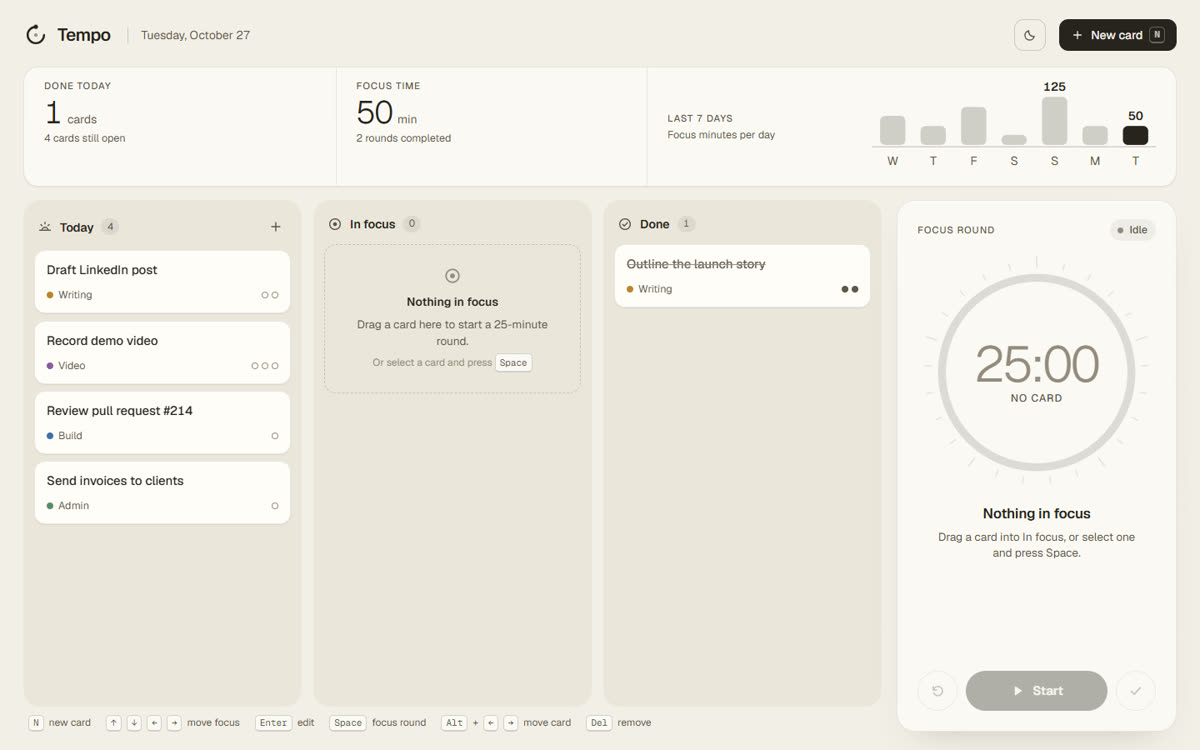Reset the focus timer with the circular arrow
The width and height of the screenshot is (1200, 750).
tap(937, 691)
